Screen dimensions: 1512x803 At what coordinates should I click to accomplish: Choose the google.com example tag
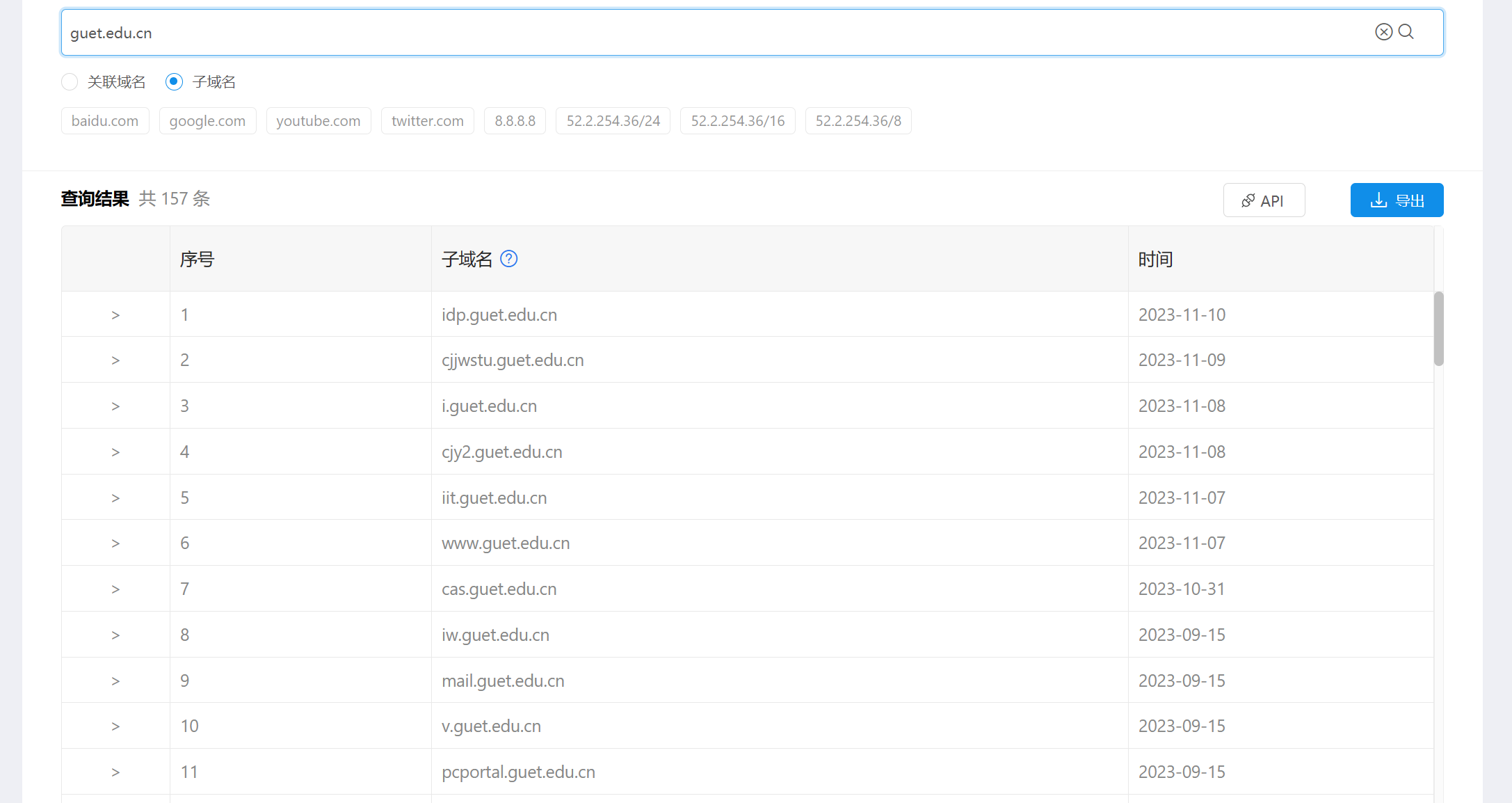[x=207, y=121]
